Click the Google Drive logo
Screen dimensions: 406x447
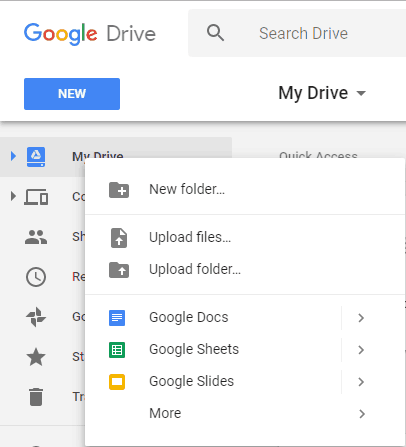[90, 34]
